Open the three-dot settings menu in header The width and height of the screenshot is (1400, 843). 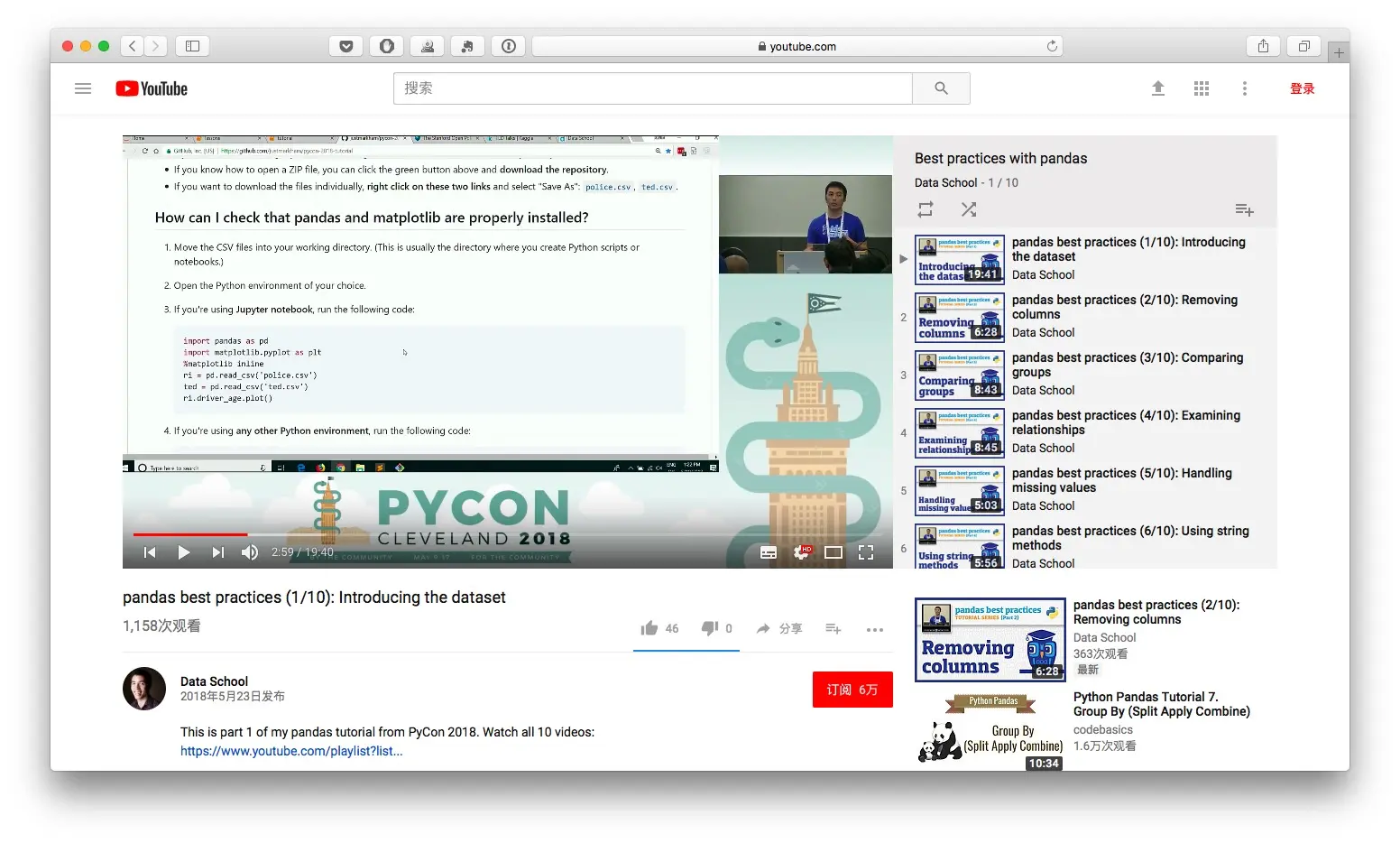[x=1245, y=88]
